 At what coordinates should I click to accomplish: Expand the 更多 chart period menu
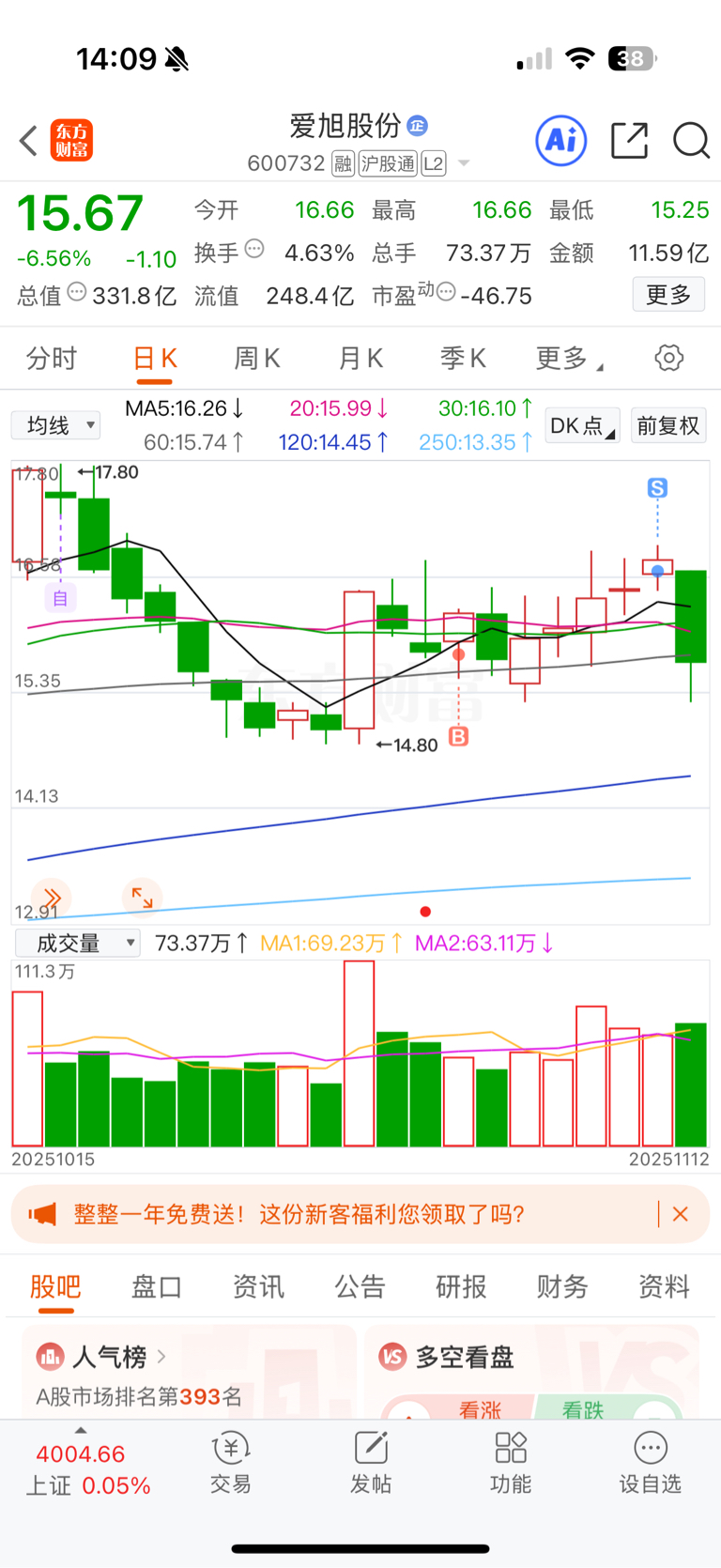(x=569, y=358)
